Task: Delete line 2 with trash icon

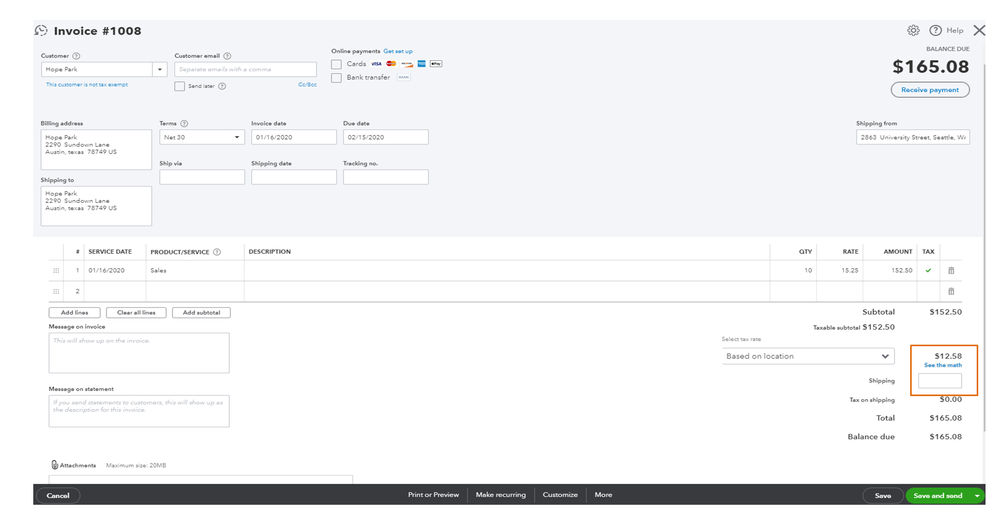Action: [952, 292]
